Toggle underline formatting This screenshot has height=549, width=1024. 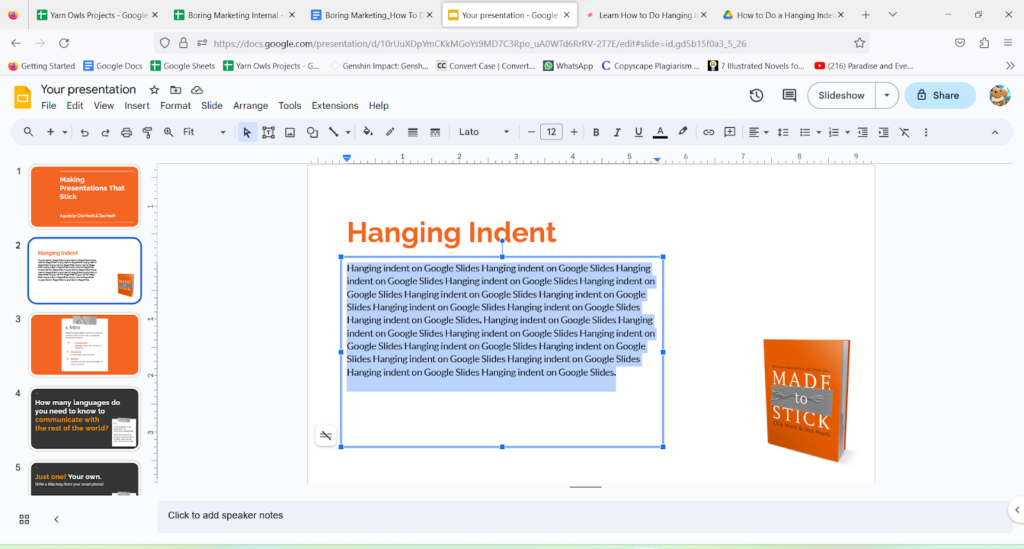[x=638, y=132]
